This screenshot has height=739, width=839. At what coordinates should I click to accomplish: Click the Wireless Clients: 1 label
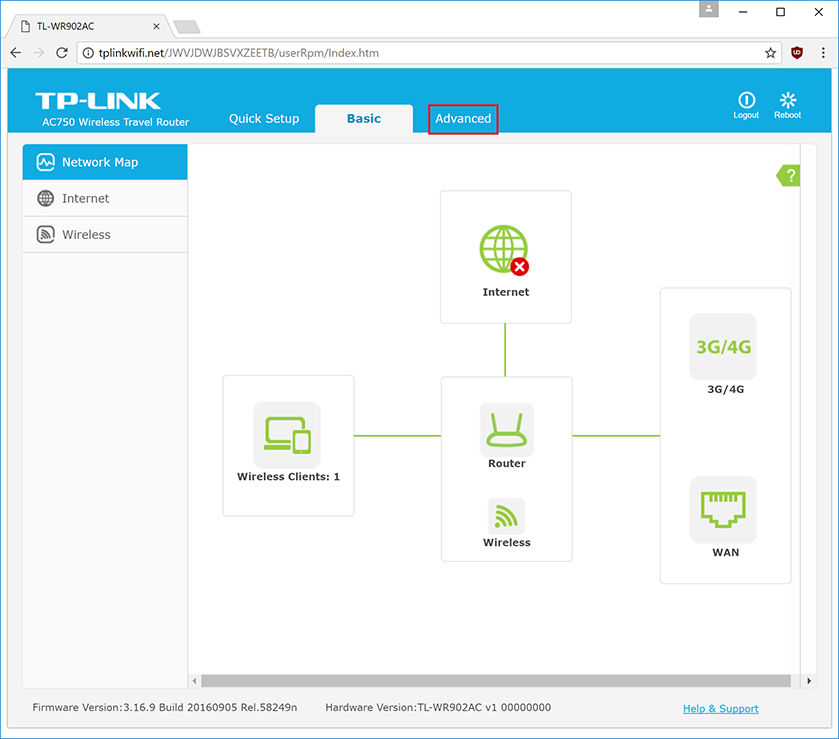(288, 477)
